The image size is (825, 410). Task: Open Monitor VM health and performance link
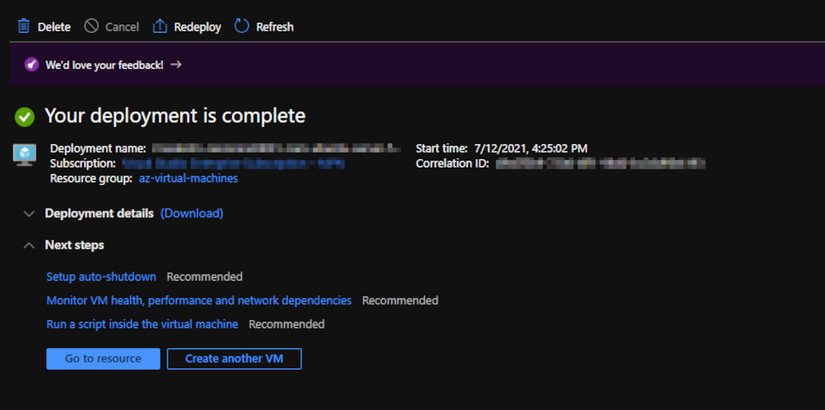click(x=199, y=301)
